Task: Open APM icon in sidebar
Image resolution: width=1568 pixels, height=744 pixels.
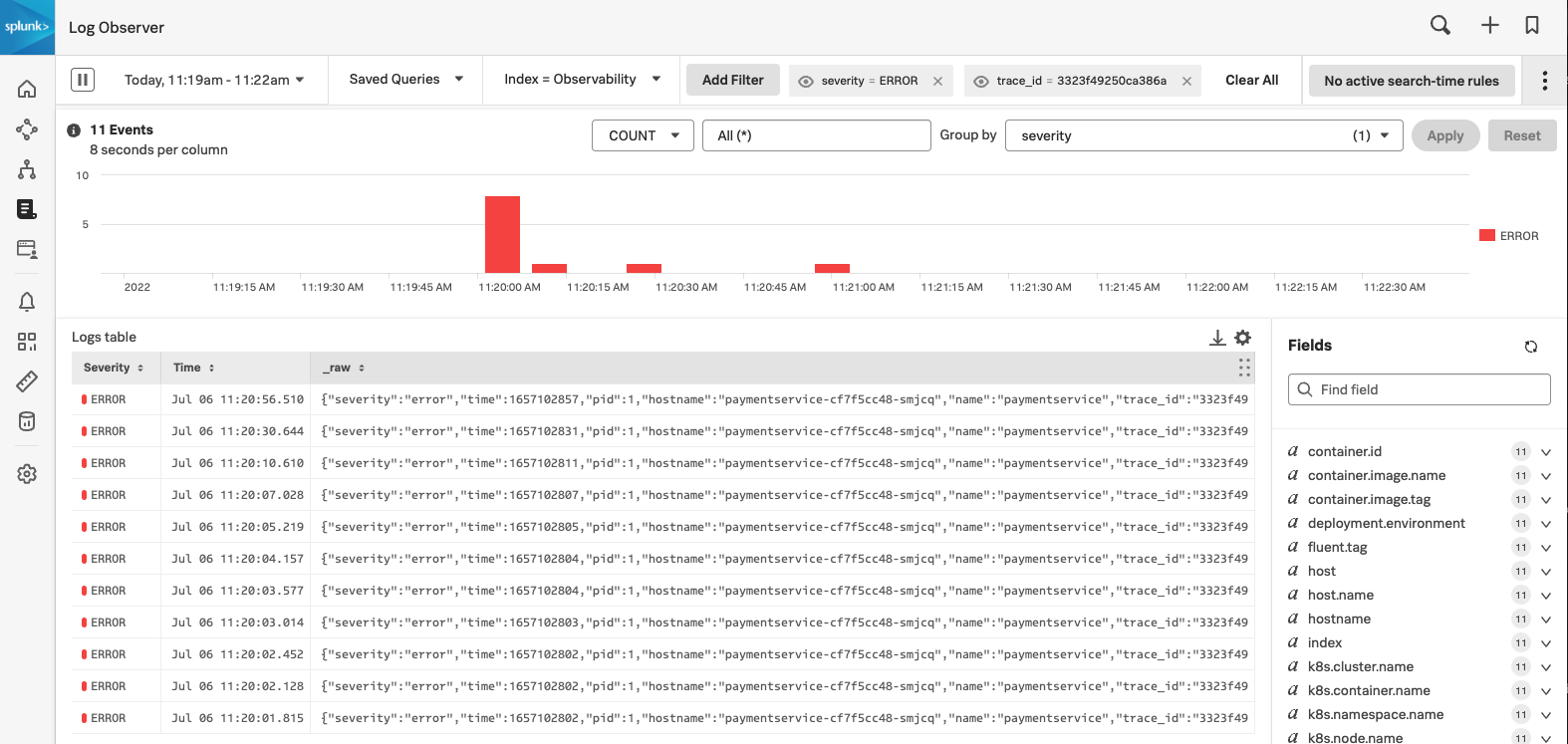Action: [x=27, y=128]
